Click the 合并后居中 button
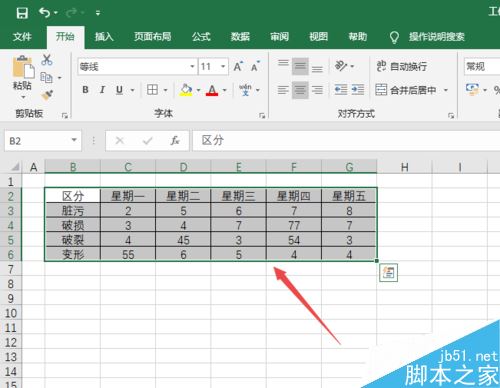This screenshot has width=500, height=388. coord(406,90)
